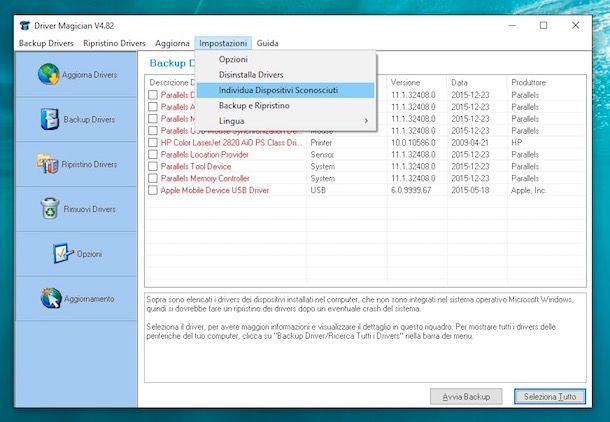The height and width of the screenshot is (422, 610).
Task: Tick checkbox for Parallels Tool Device
Action: point(153,166)
